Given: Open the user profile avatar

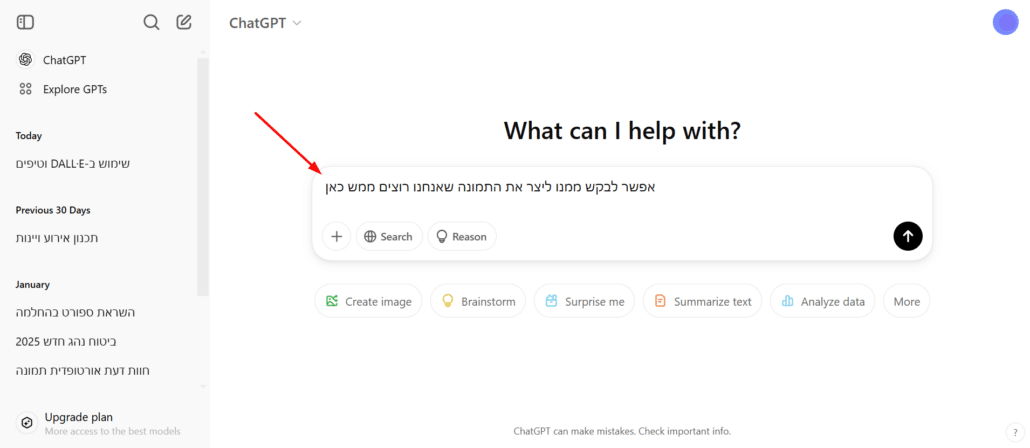Looking at the screenshot, I should [x=1005, y=22].
